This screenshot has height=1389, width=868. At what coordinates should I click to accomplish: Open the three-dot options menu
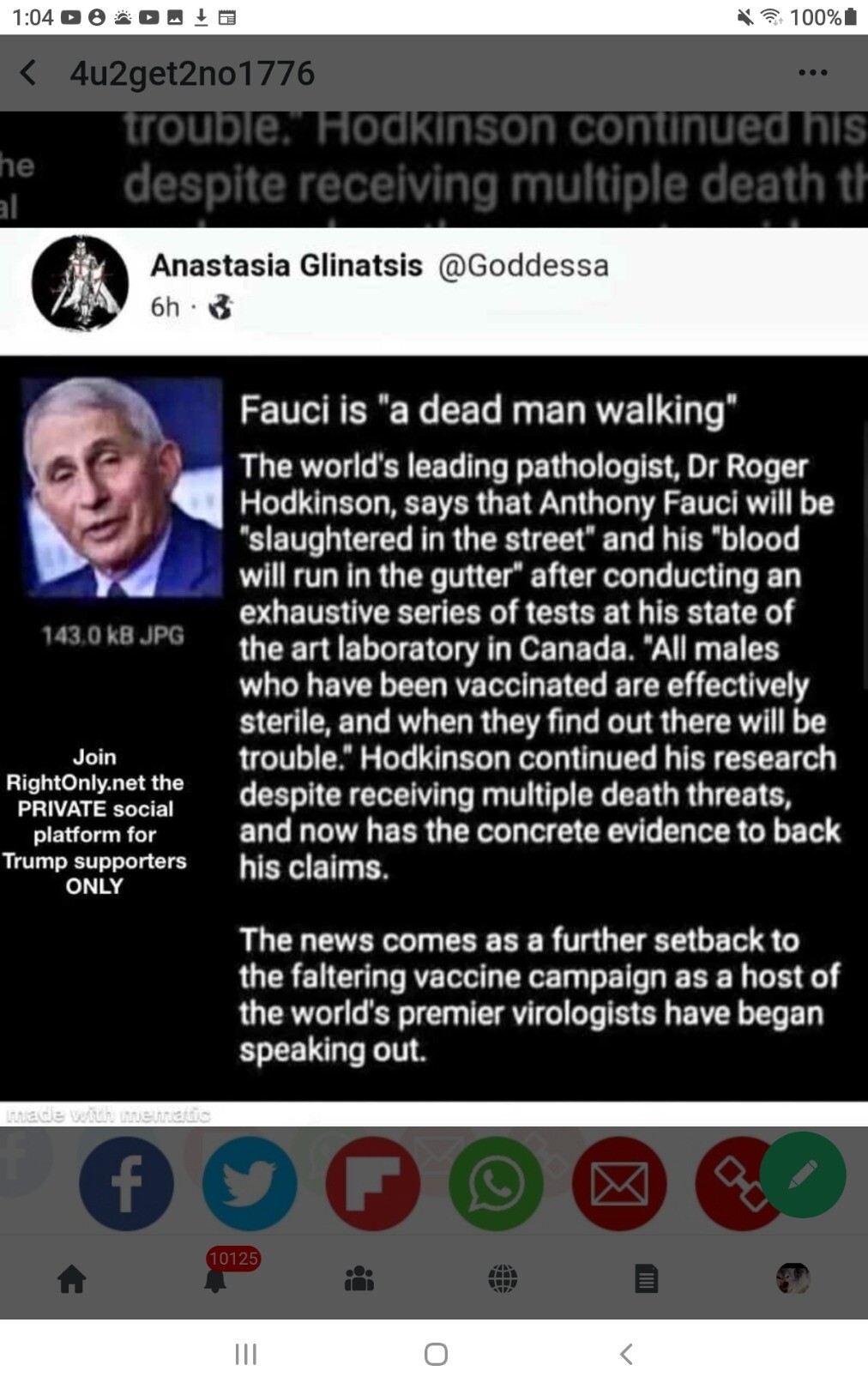tap(812, 73)
